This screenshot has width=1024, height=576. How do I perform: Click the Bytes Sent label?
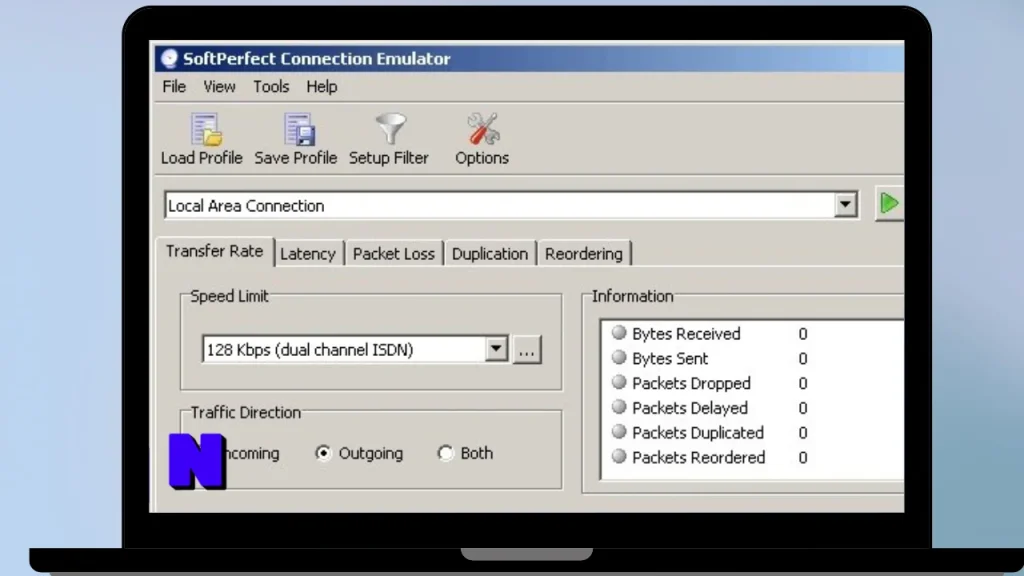(x=670, y=359)
